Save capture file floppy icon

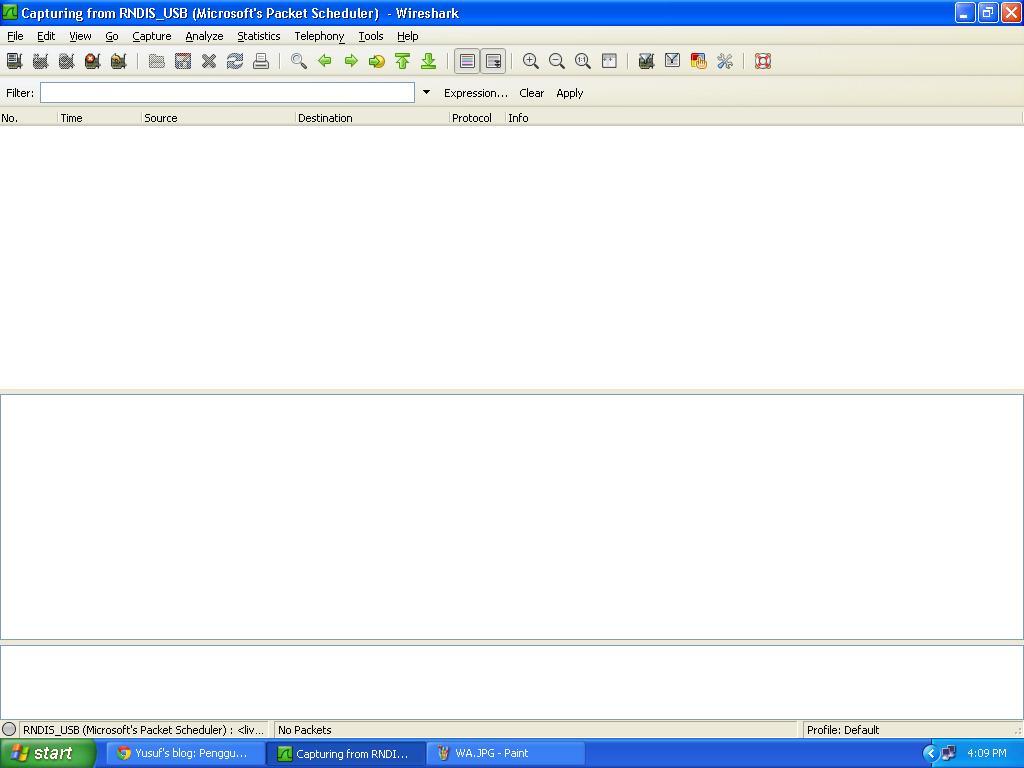183,61
